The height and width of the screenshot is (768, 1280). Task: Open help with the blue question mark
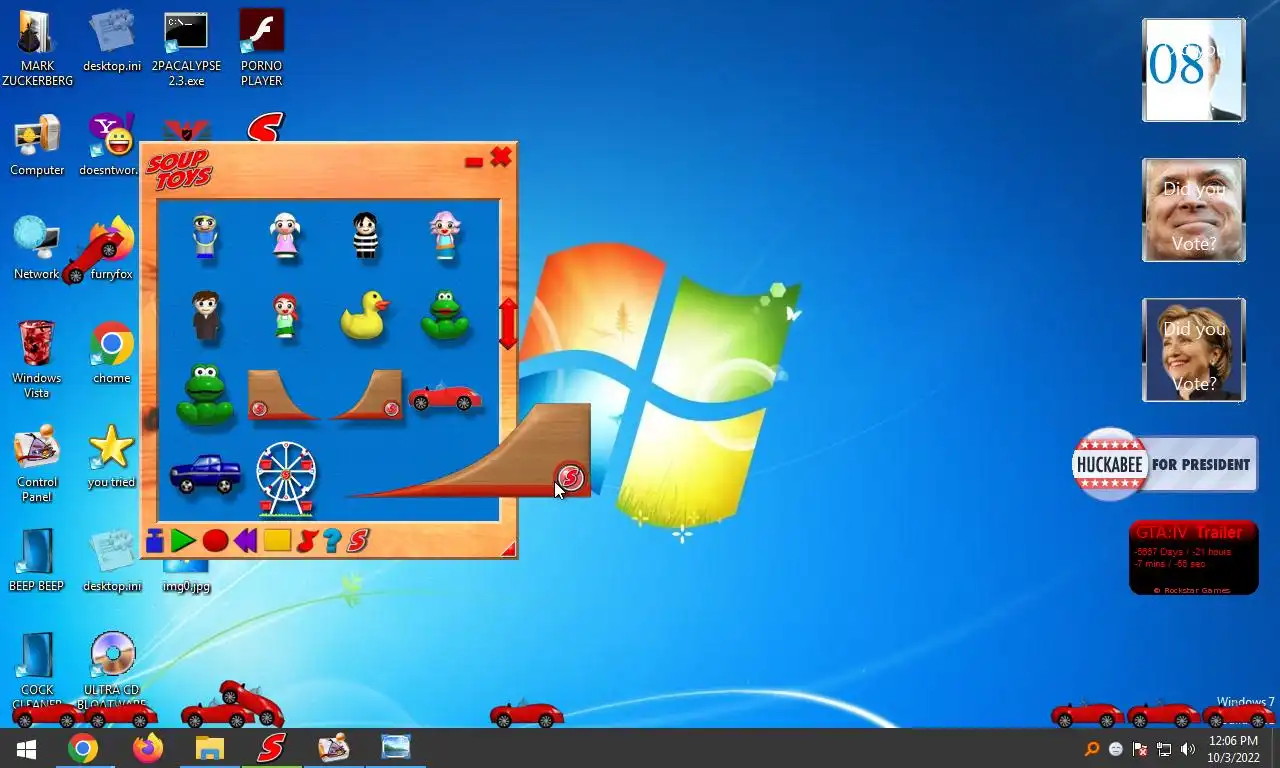tap(332, 541)
